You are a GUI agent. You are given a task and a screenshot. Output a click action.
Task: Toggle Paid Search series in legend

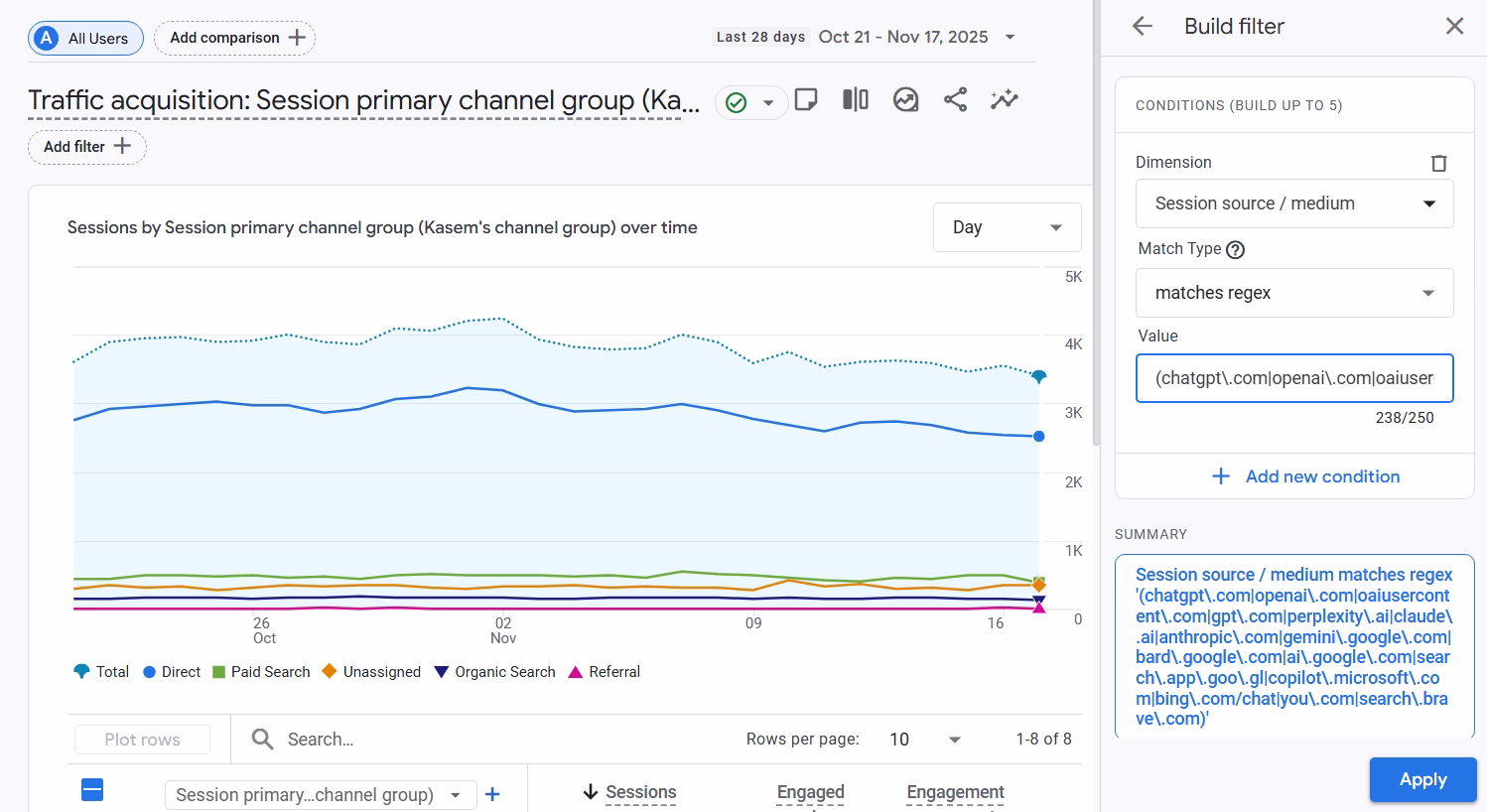pos(261,672)
